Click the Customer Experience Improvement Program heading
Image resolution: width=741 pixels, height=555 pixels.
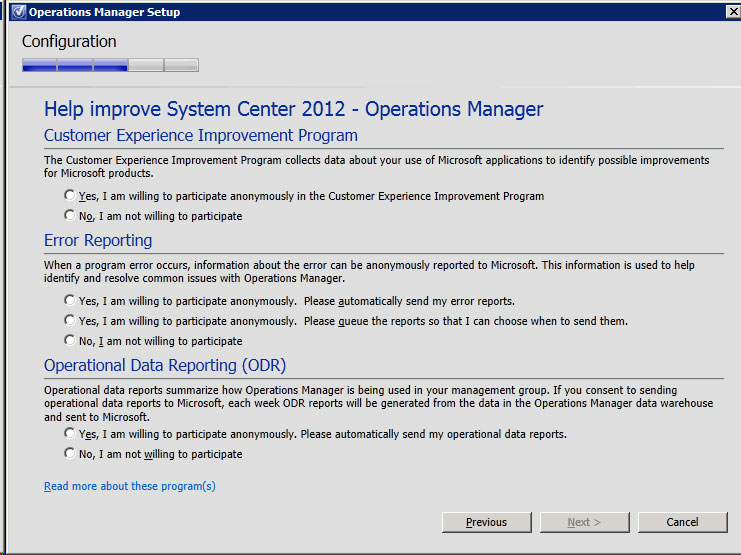pyautogui.click(x=200, y=136)
